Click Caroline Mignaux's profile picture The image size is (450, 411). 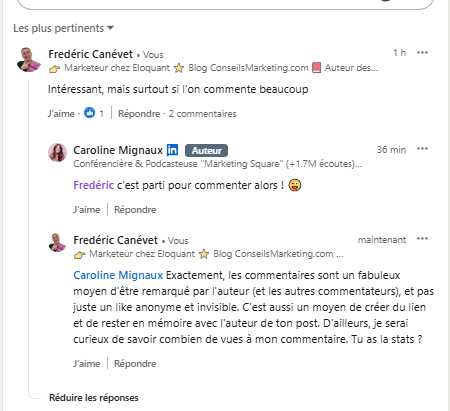57,153
